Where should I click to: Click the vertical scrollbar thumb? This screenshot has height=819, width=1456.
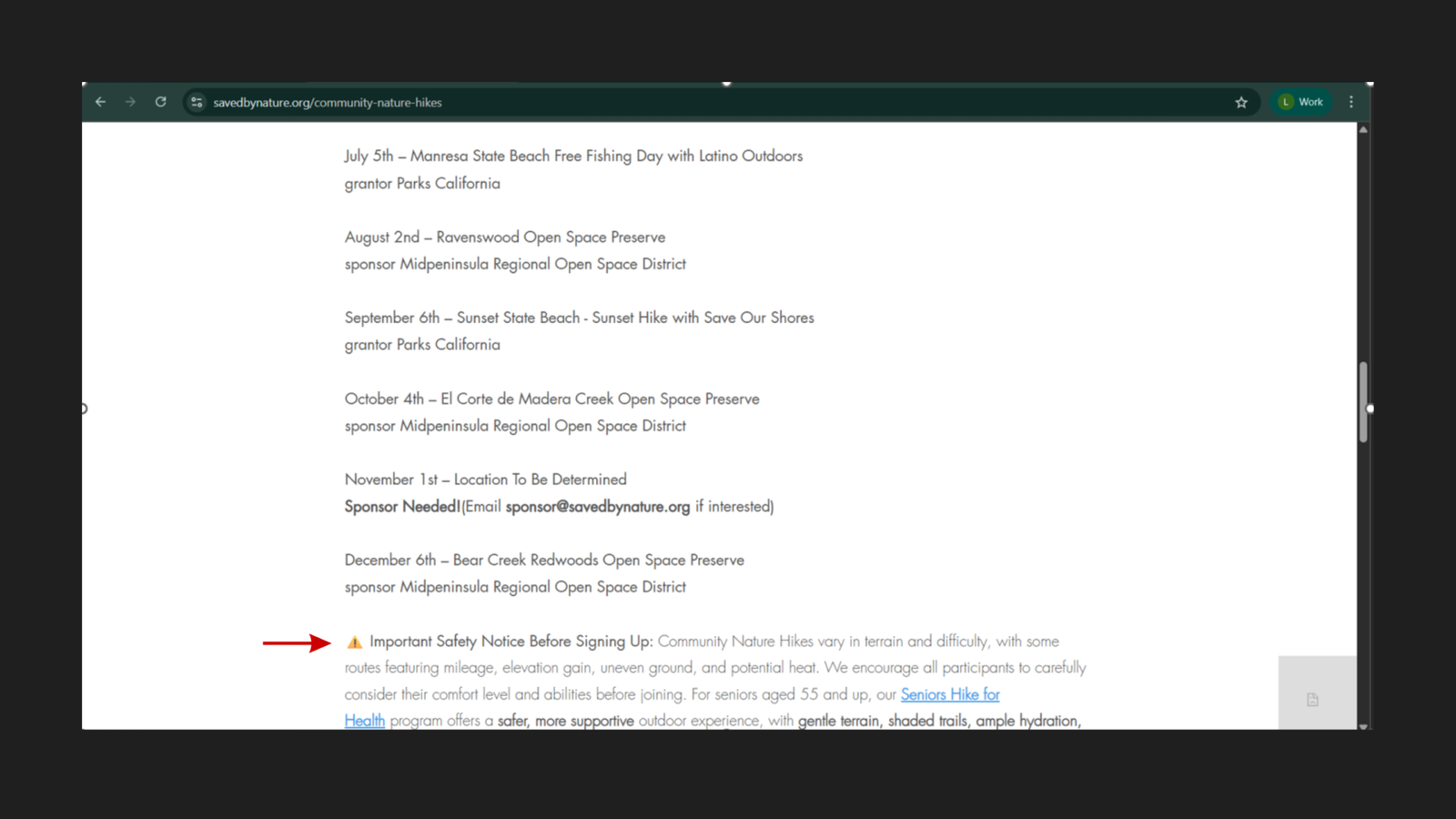(1363, 401)
